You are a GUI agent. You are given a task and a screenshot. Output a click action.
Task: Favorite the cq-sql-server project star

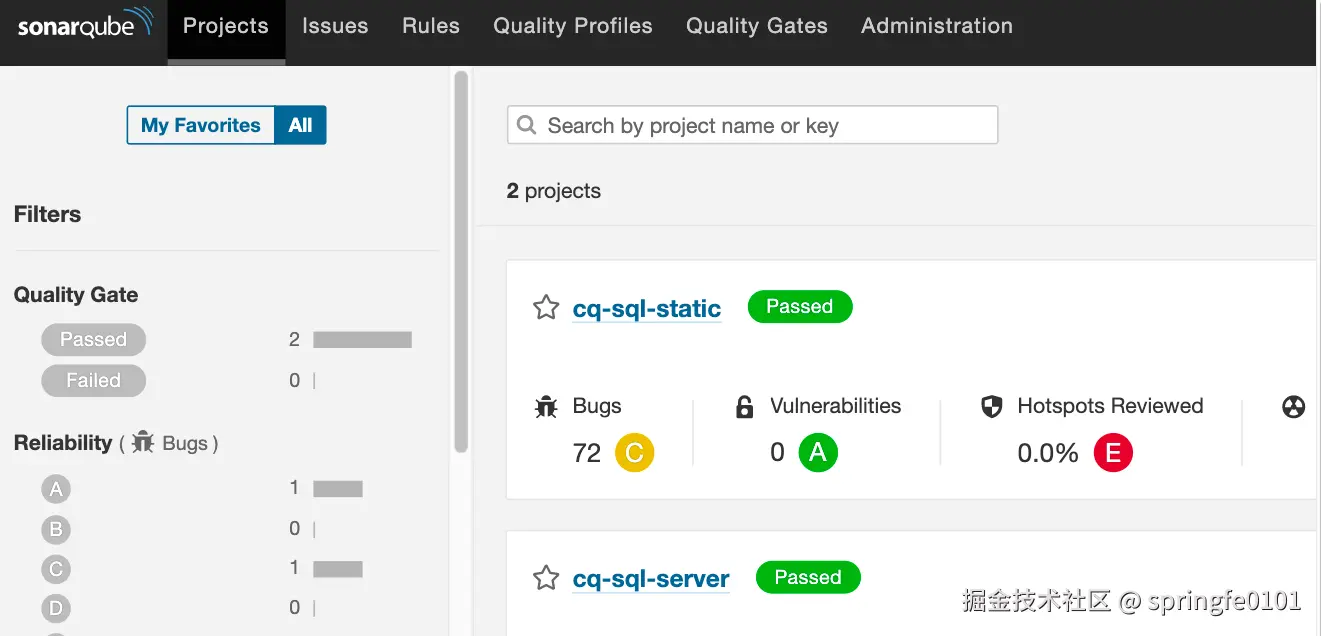[546, 578]
